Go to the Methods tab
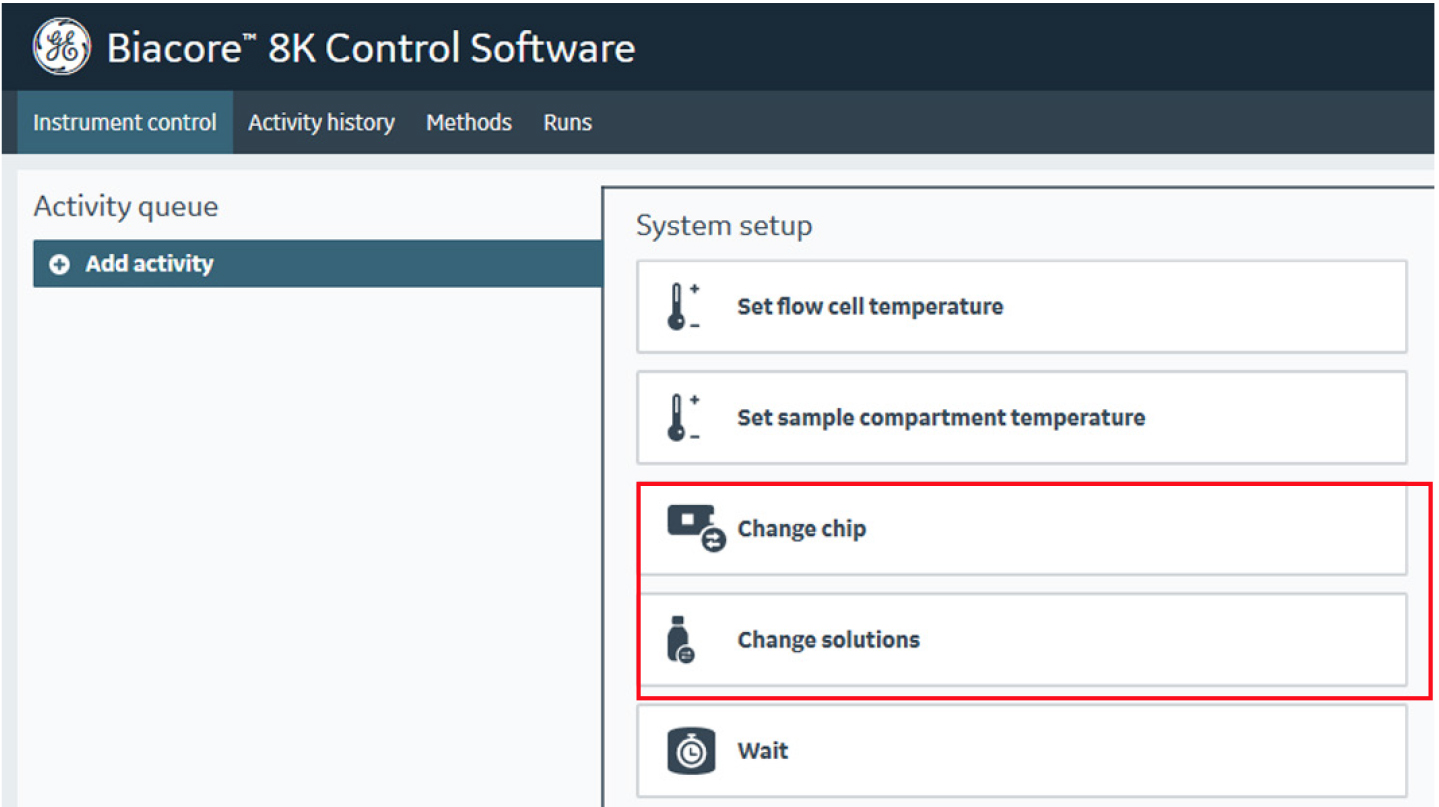1439x807 pixels. pyautogui.click(x=468, y=123)
